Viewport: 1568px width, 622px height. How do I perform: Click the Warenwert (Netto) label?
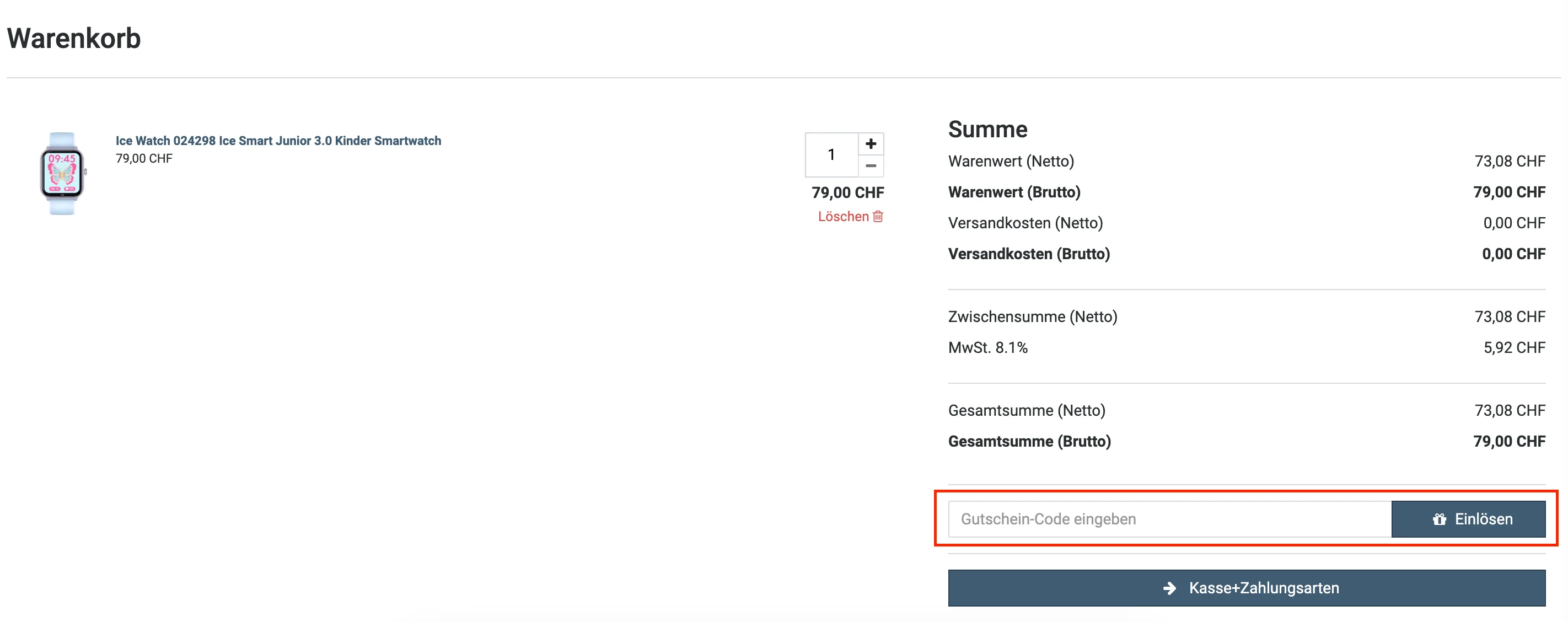[1011, 161]
